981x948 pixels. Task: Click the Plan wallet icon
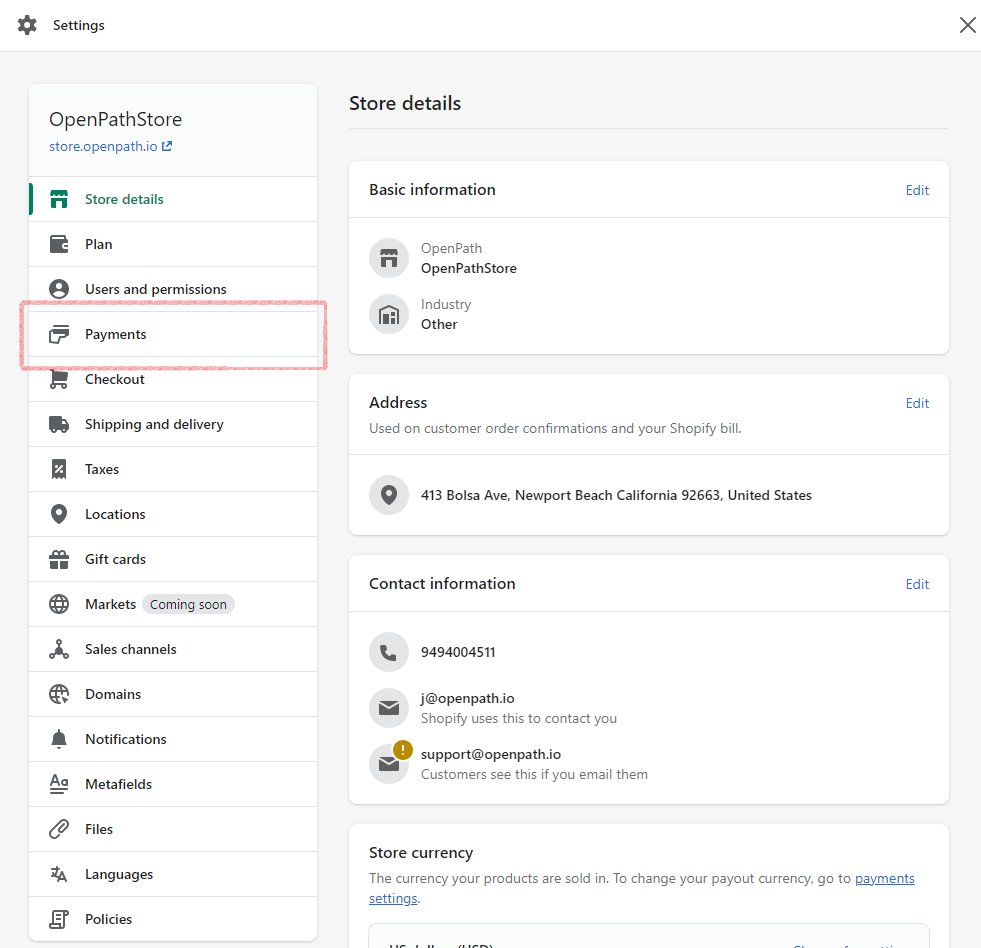pos(59,244)
